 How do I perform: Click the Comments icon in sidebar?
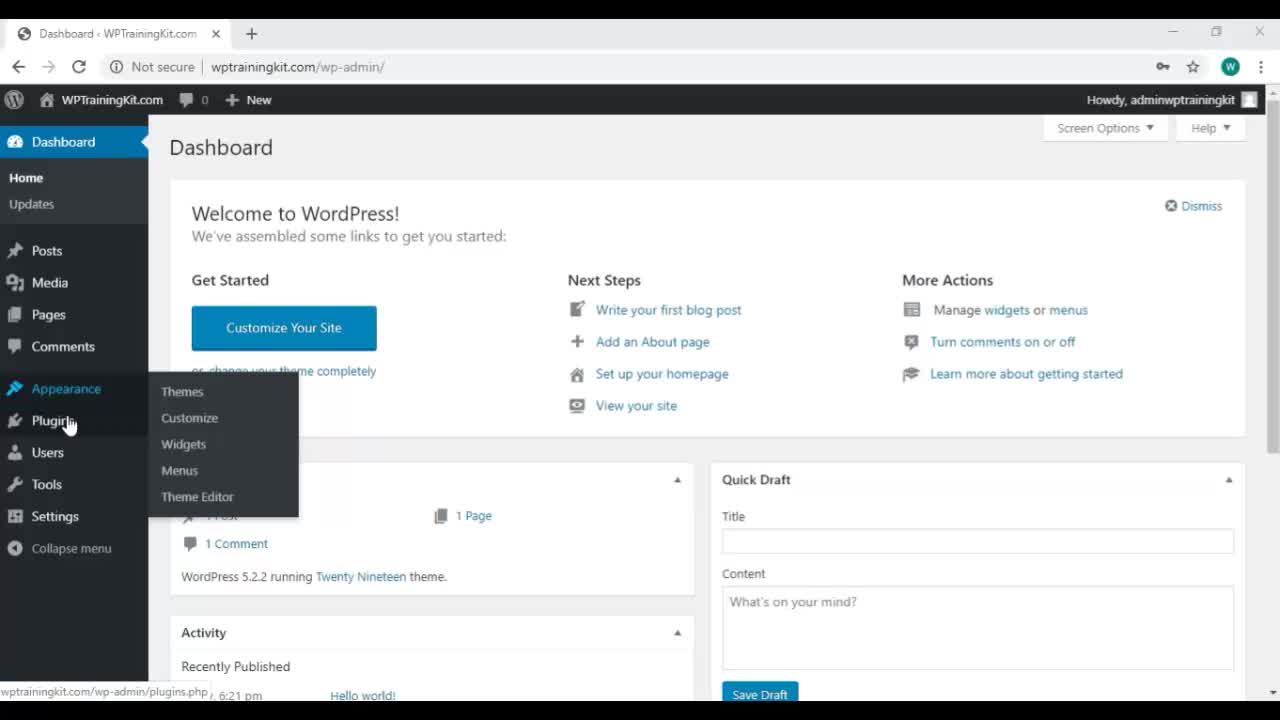(15, 347)
